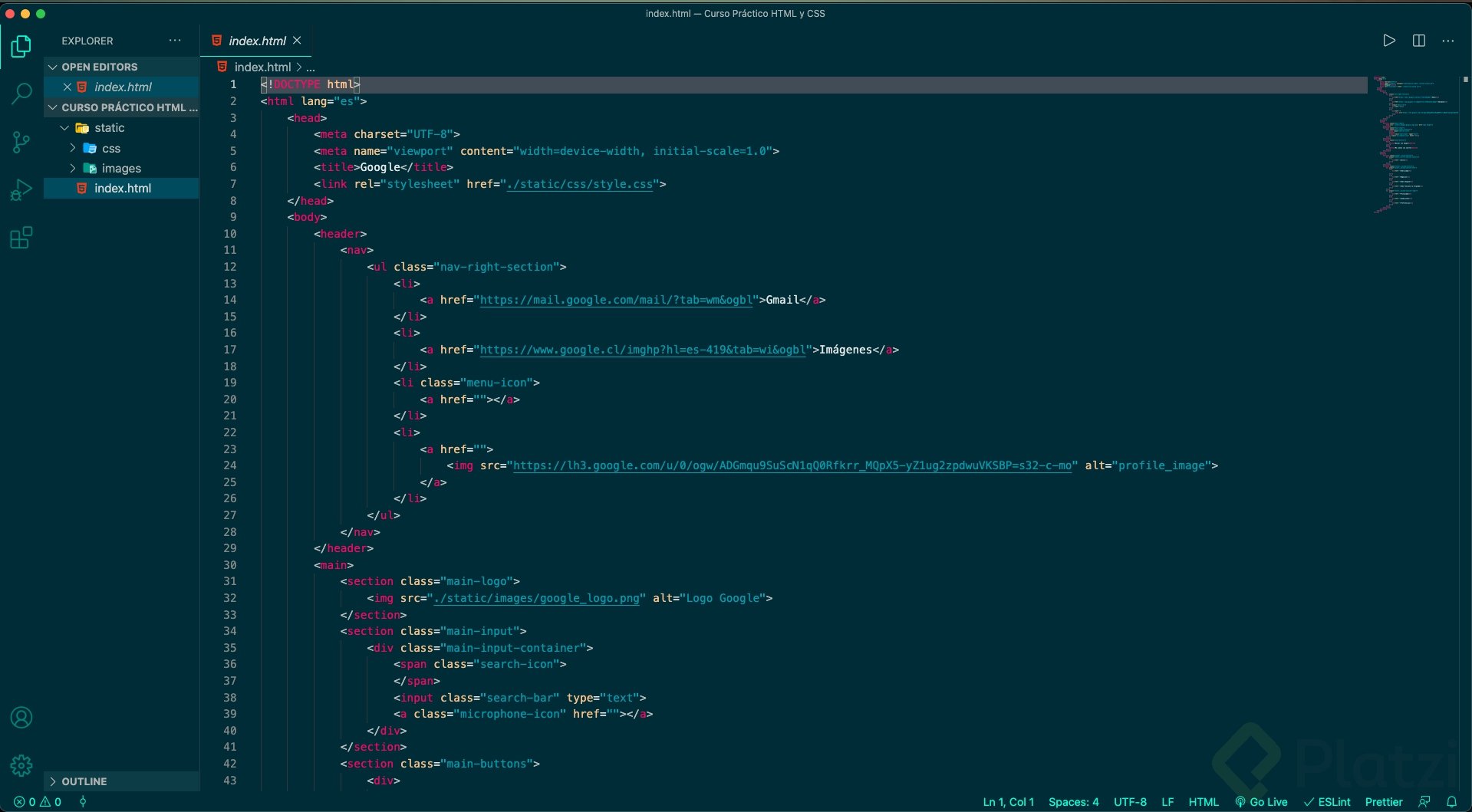Run the code with the Run button
Image resolution: width=1472 pixels, height=812 pixels.
click(x=1388, y=41)
